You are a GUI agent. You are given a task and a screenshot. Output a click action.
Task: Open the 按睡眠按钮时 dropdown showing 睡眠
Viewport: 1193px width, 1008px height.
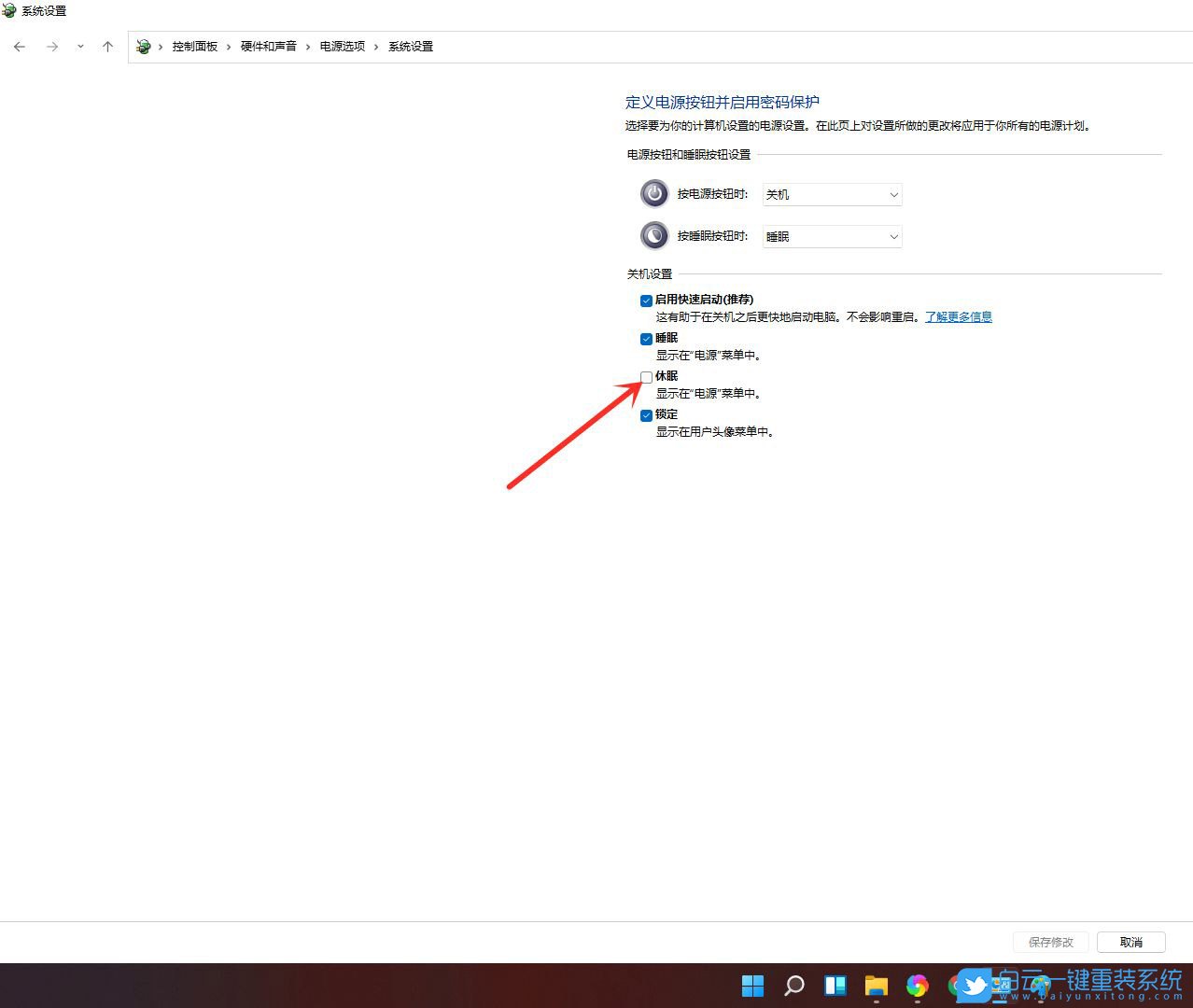tap(831, 236)
